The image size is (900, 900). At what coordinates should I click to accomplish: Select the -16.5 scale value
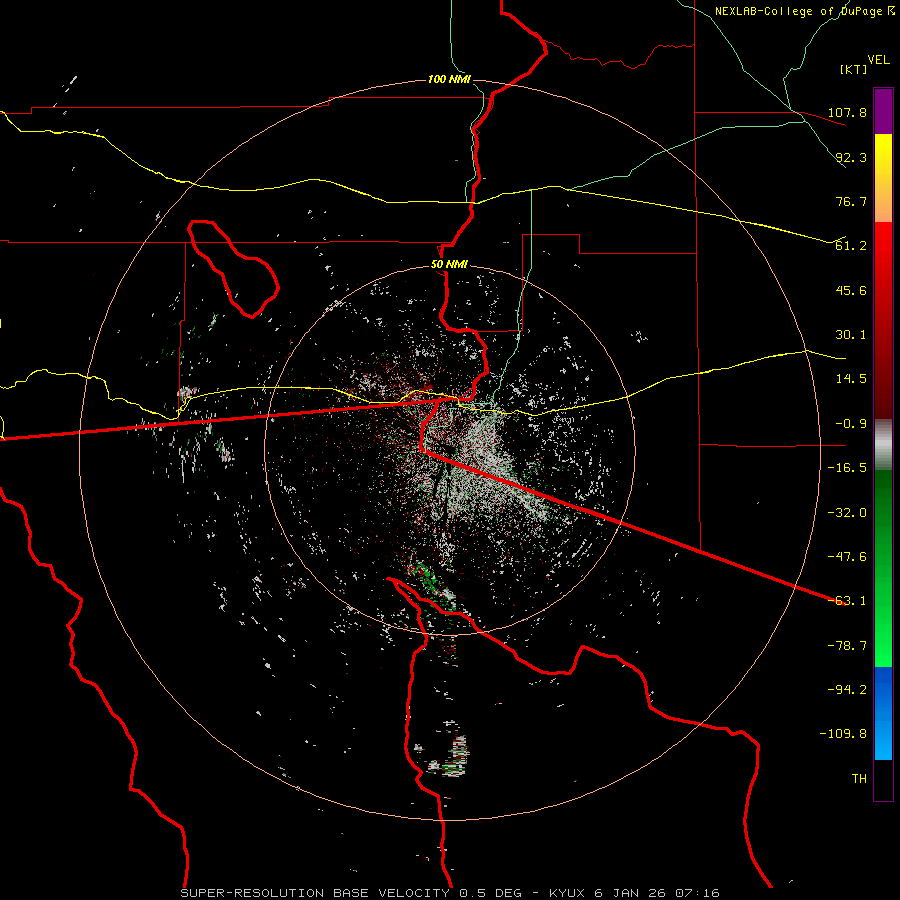(847, 468)
